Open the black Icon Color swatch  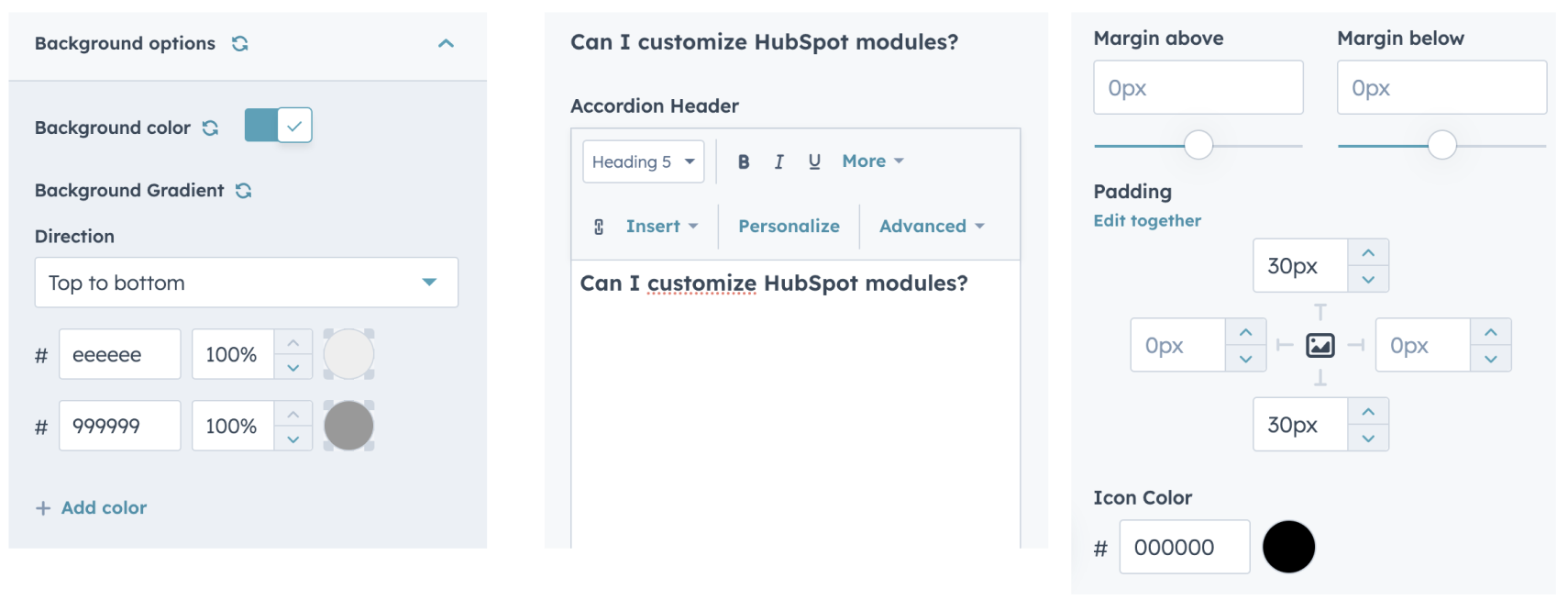(x=1288, y=547)
